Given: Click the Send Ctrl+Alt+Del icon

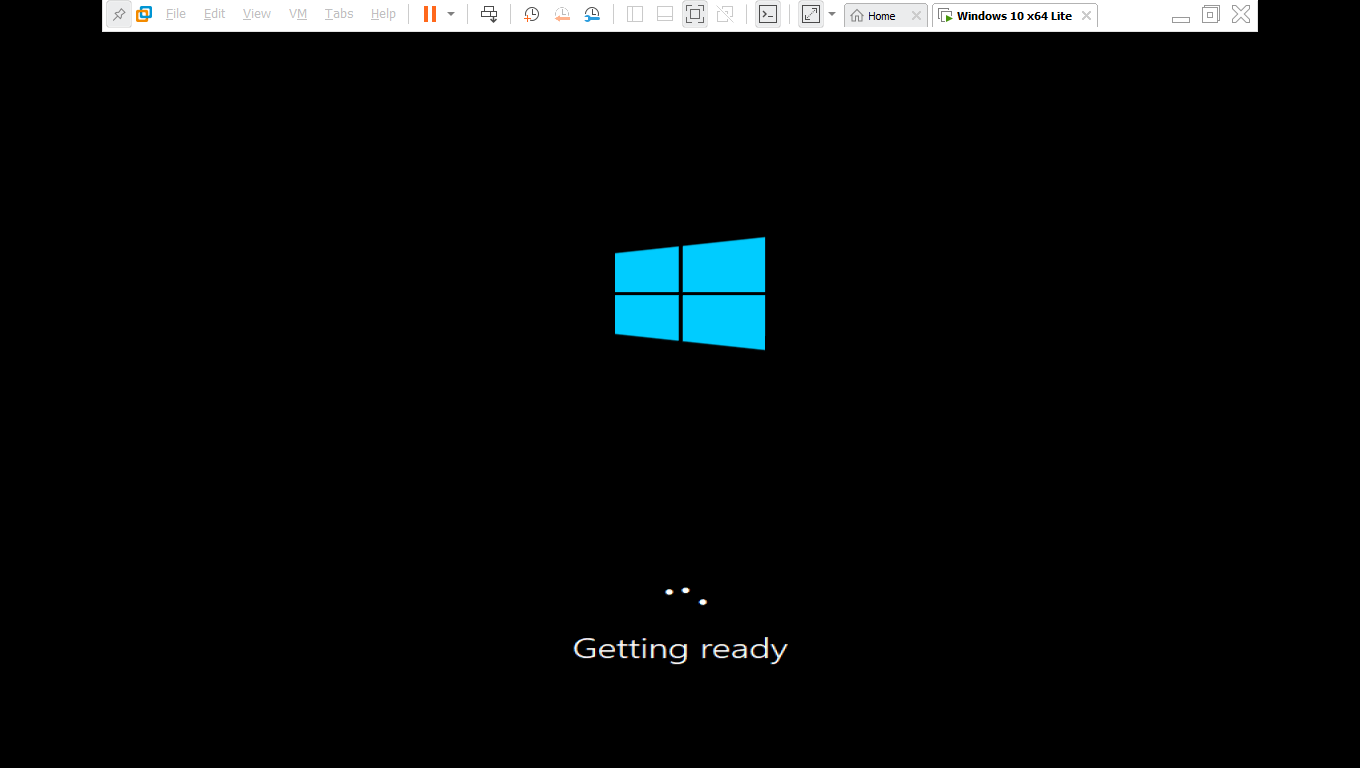Looking at the screenshot, I should coord(489,14).
